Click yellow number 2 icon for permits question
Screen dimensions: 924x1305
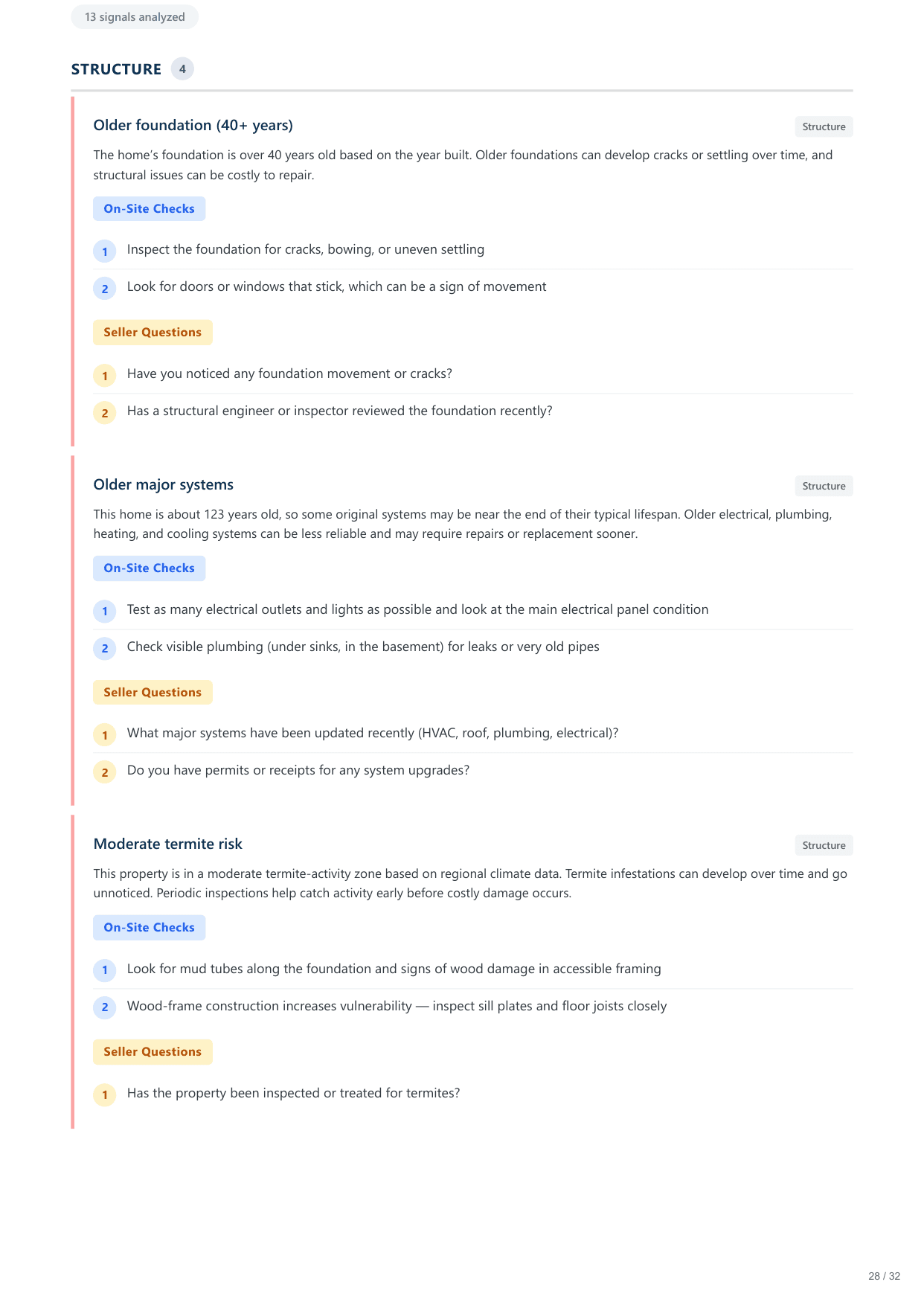tap(105, 772)
